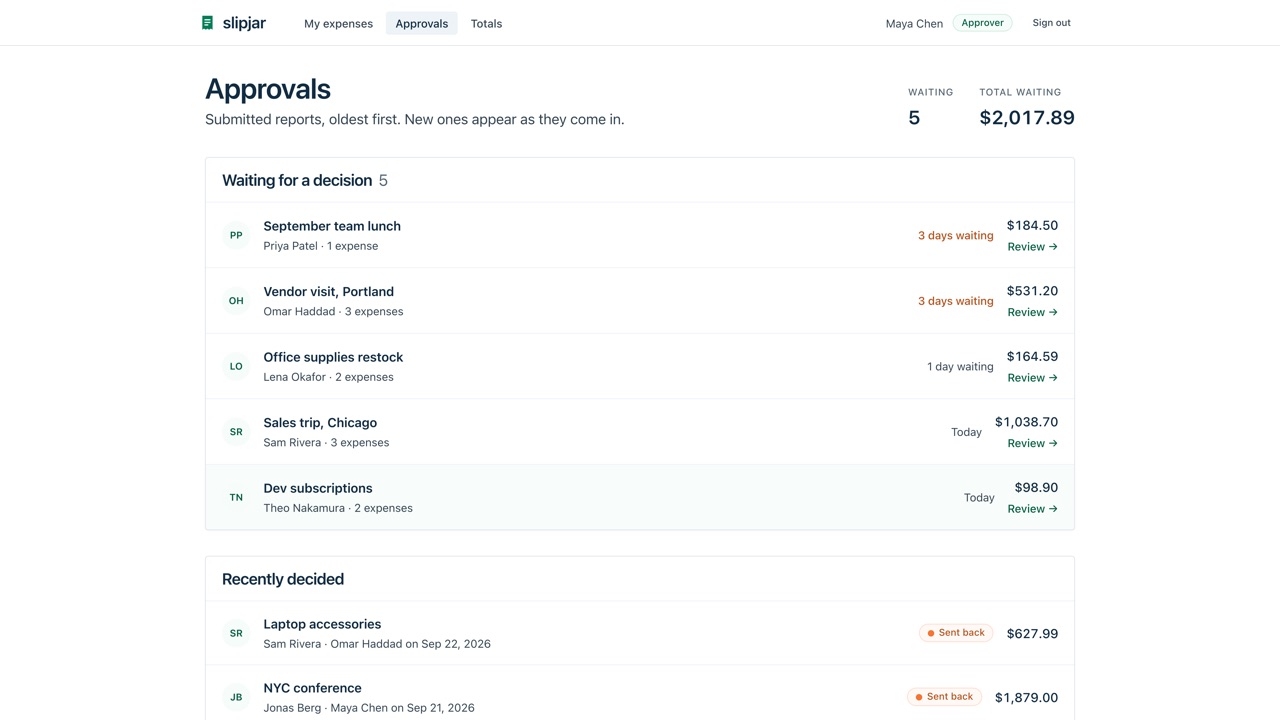Review the Sales trip, Chicago report
Viewport: 1280px width, 720px height.
1032,443
